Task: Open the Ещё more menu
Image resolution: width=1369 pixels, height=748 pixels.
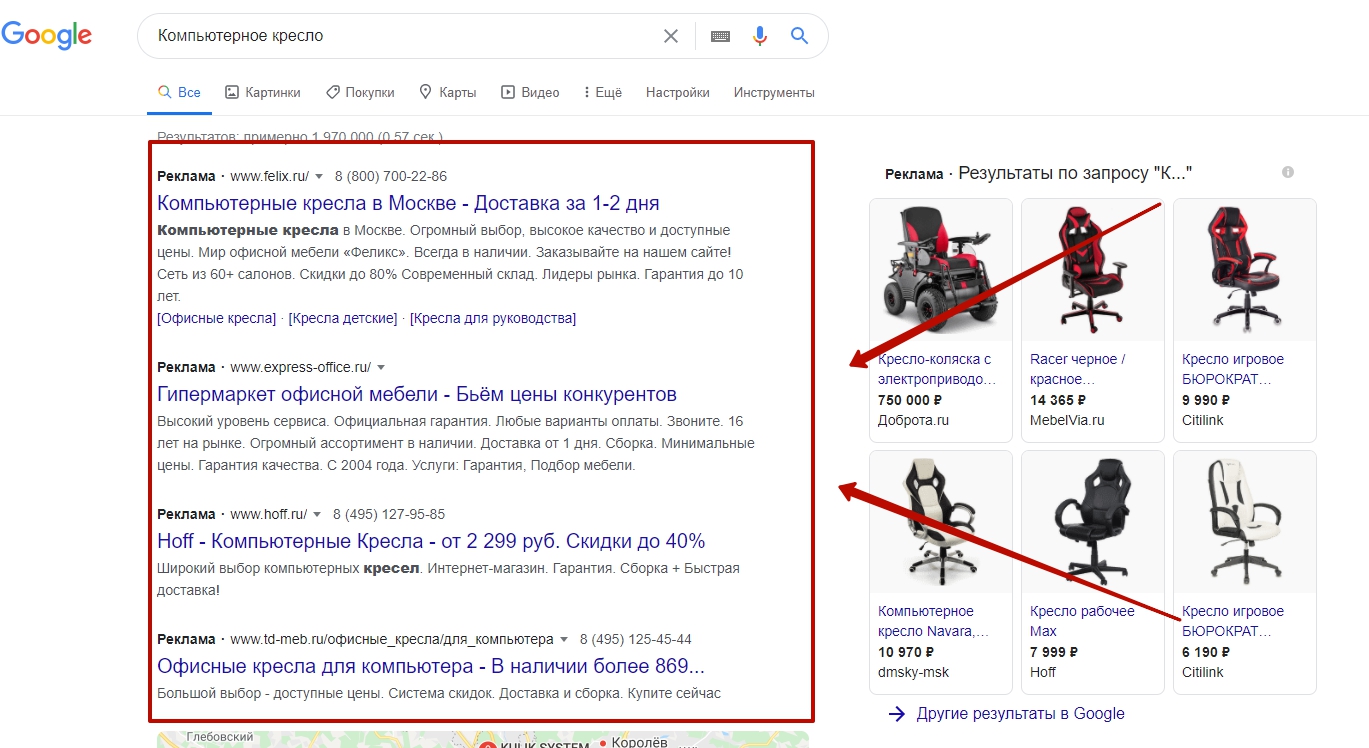Action: pyautogui.click(x=603, y=92)
